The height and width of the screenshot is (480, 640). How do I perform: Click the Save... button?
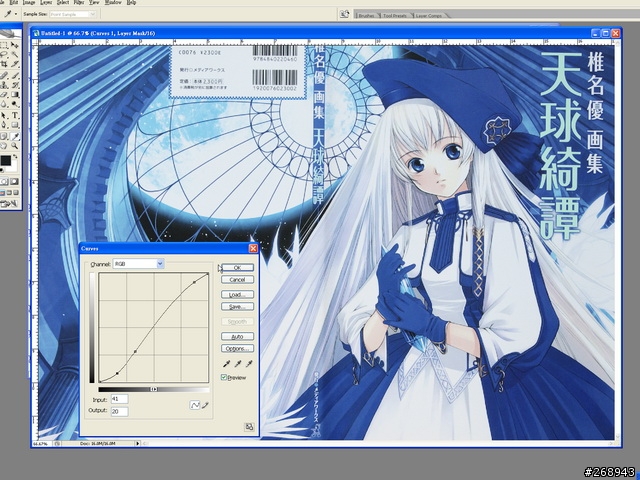click(237, 307)
